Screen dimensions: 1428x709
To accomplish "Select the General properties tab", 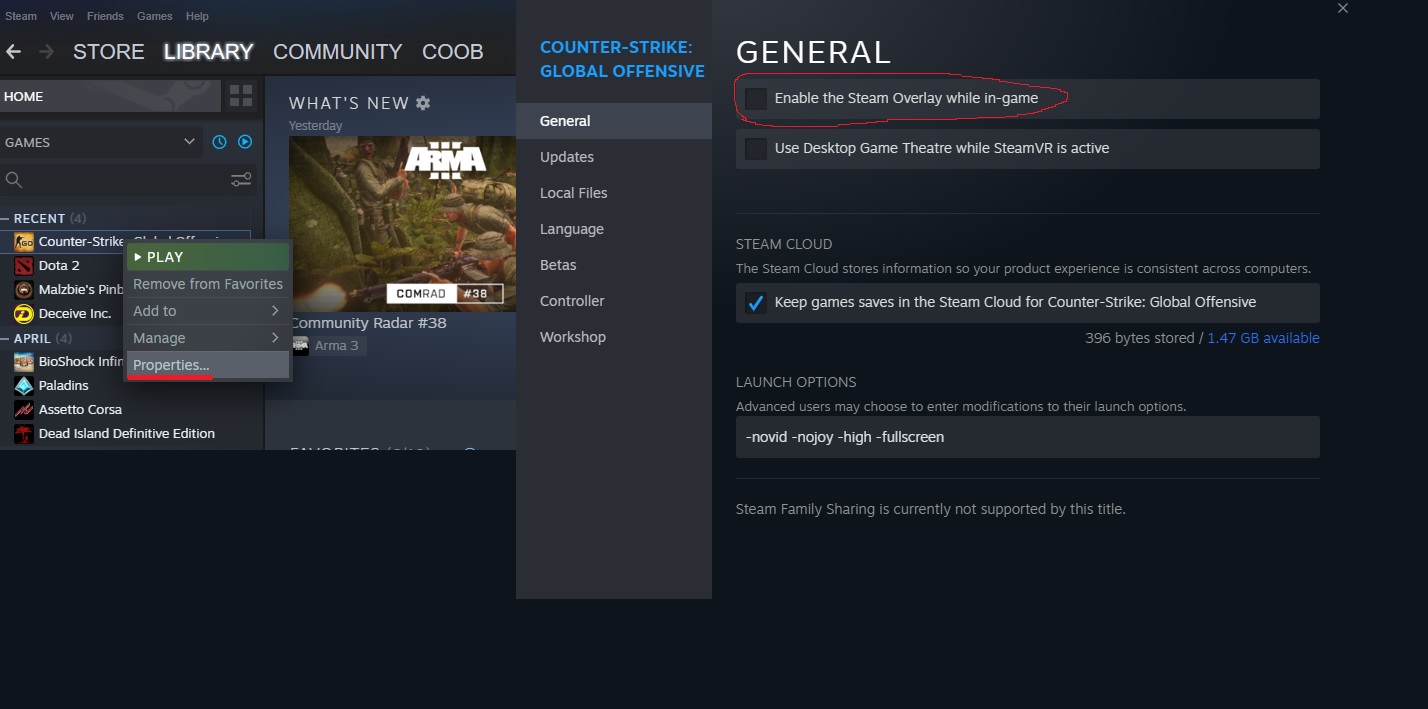I will click(614, 121).
